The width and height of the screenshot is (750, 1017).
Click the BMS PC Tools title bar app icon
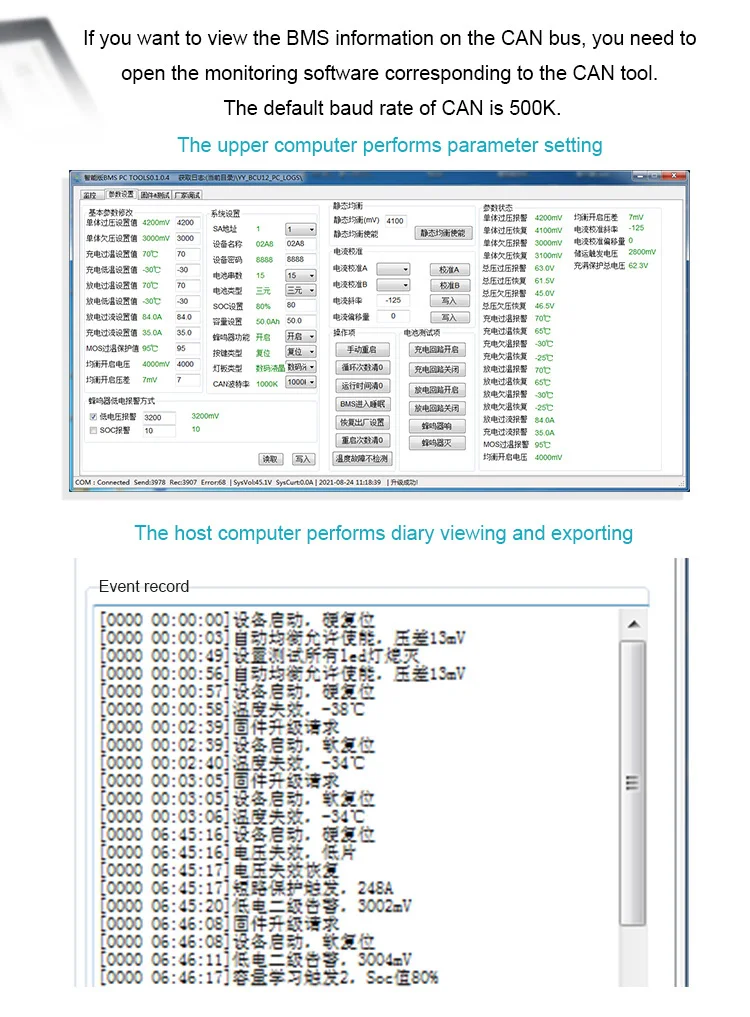click(x=78, y=176)
